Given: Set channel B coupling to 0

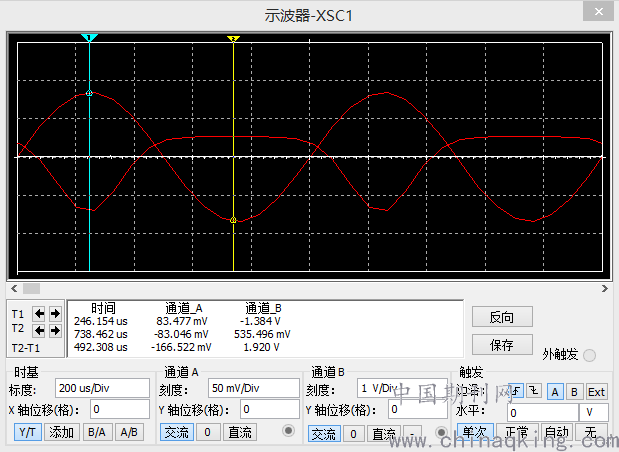Looking at the screenshot, I should pyautogui.click(x=353, y=434).
